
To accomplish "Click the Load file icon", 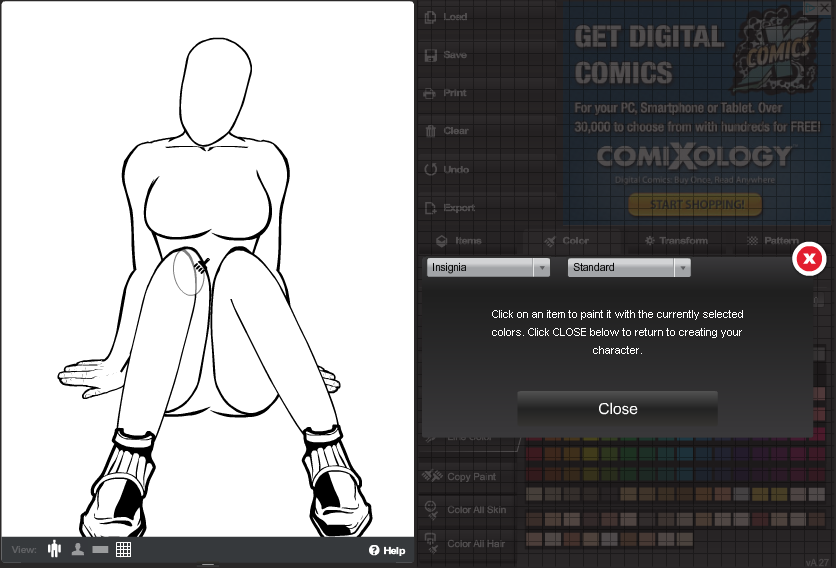I will coord(430,17).
